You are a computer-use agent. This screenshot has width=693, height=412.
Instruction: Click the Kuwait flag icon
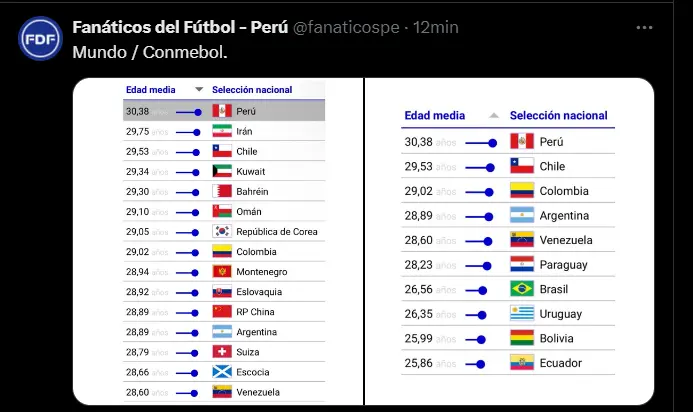[x=222, y=171]
